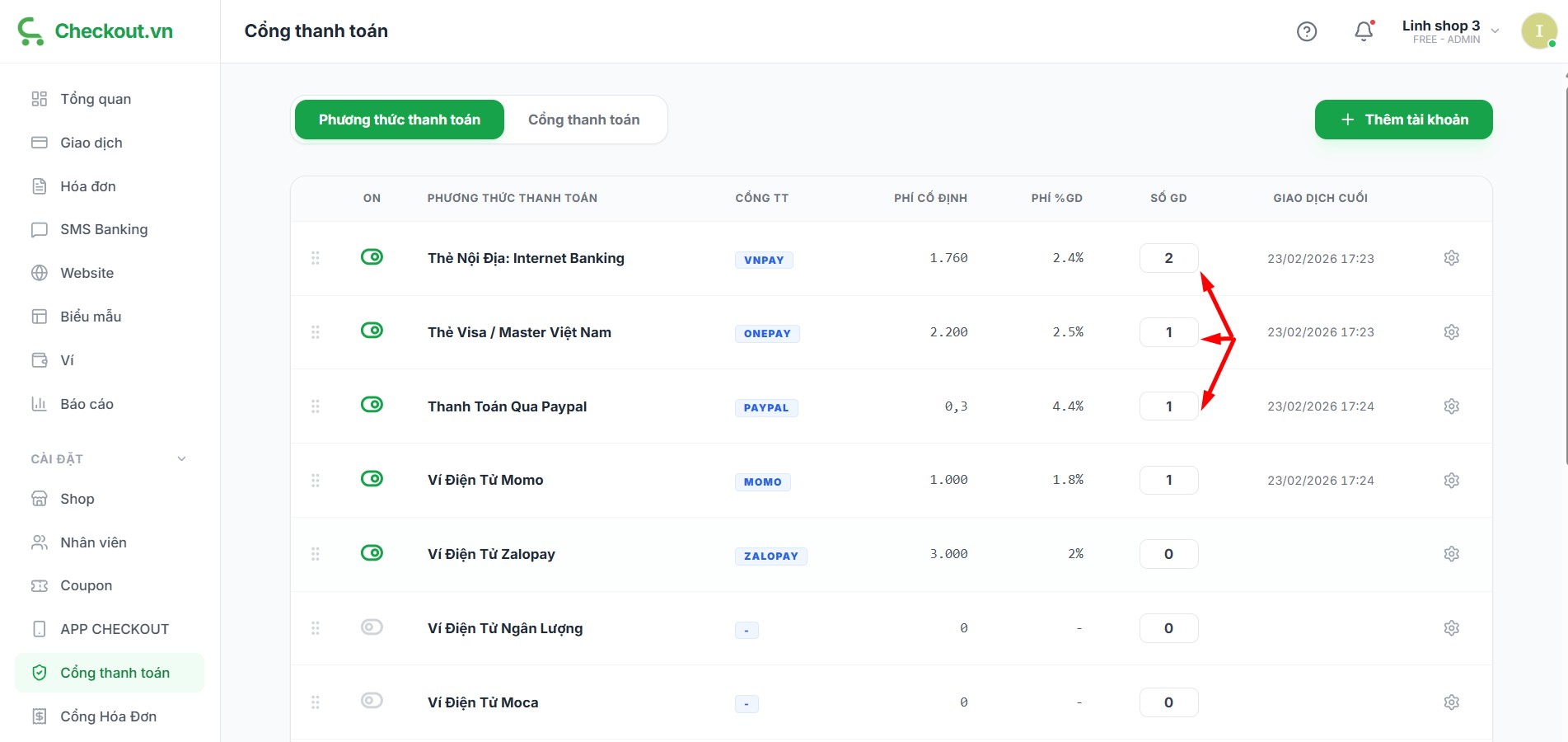Go to the Giao dịch page
This screenshot has height=742, width=1568.
click(x=91, y=143)
